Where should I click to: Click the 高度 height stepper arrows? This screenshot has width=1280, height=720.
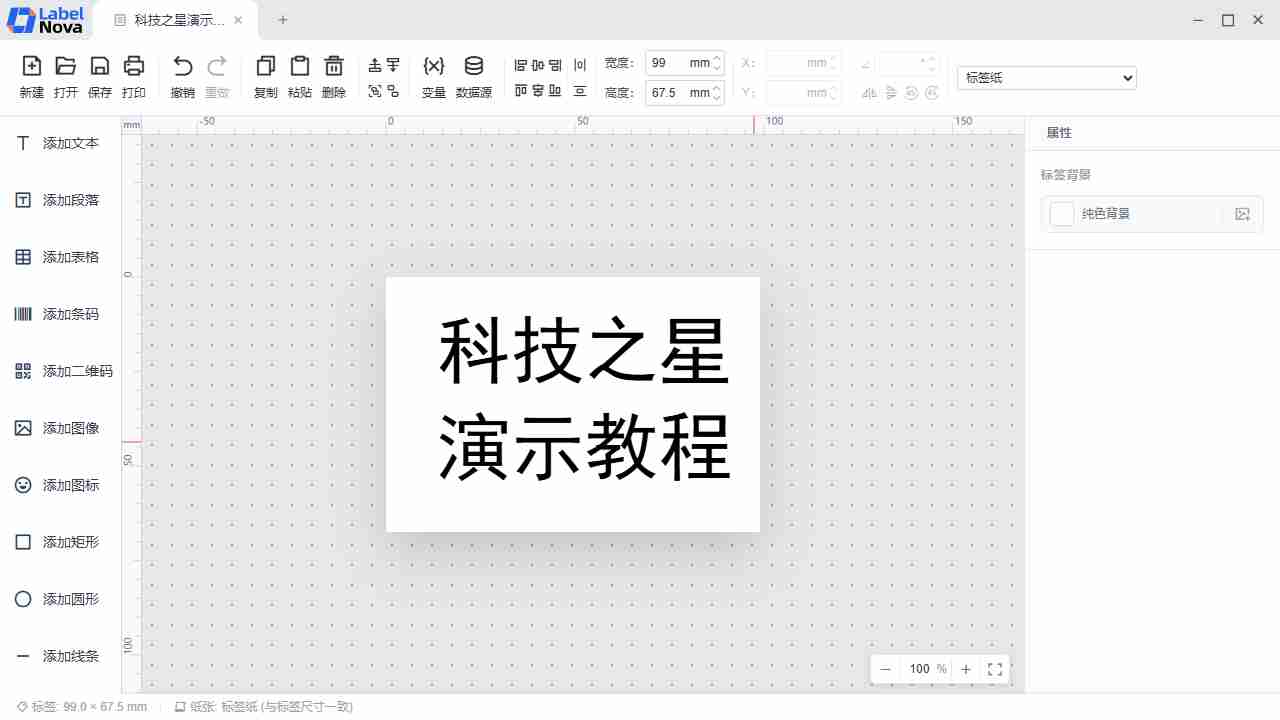point(717,93)
